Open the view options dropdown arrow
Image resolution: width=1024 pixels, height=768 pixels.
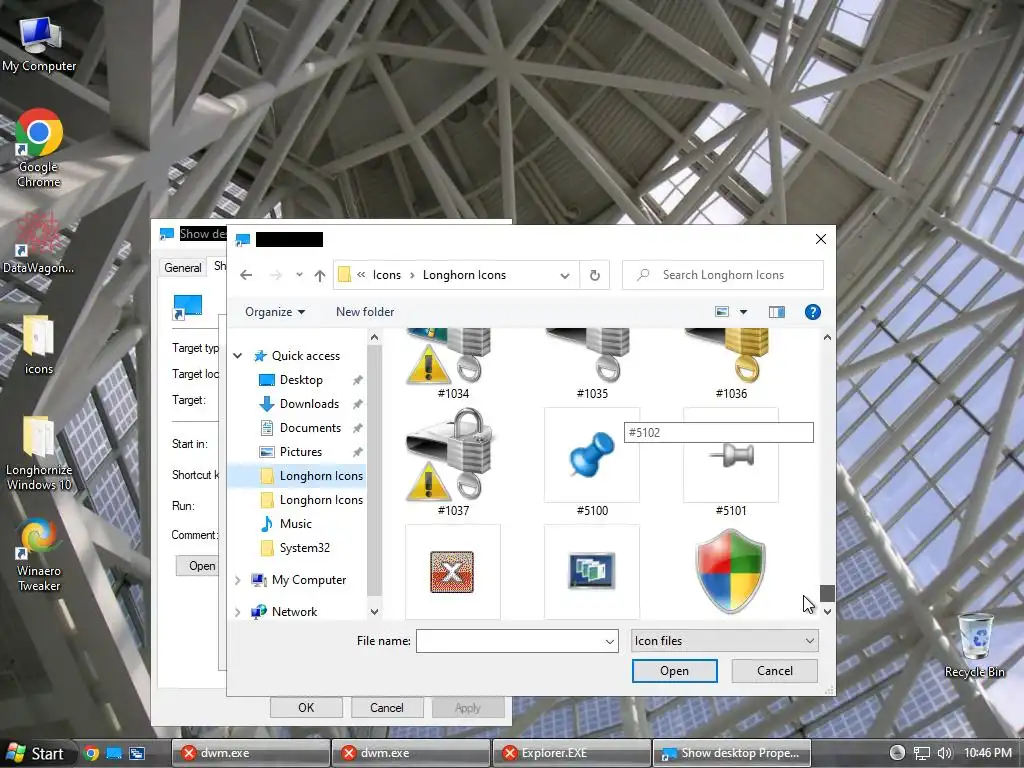pos(743,312)
